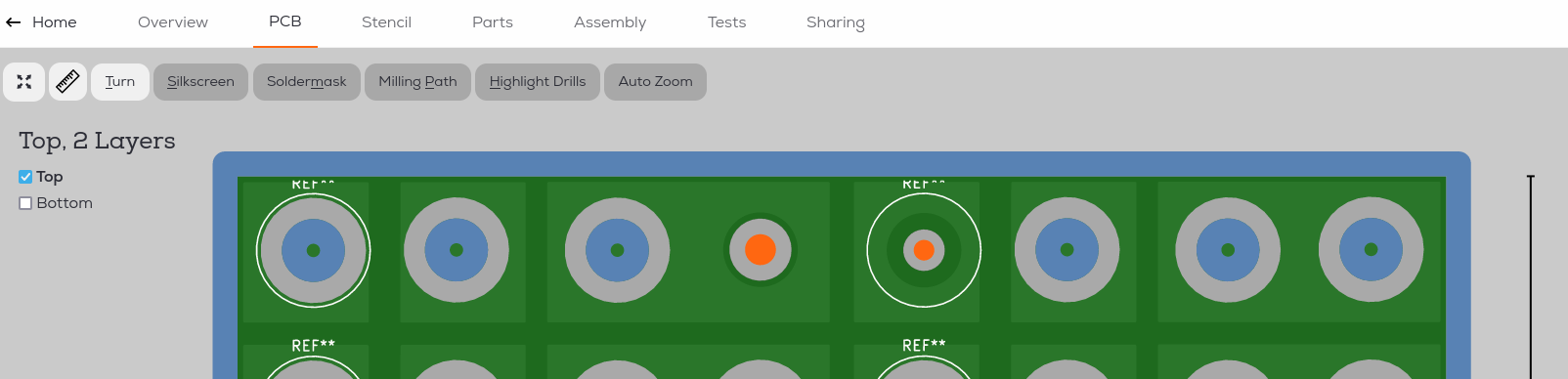This screenshot has width=1568, height=379.
Task: Enable the Bottom layer checkbox
Action: (x=25, y=203)
